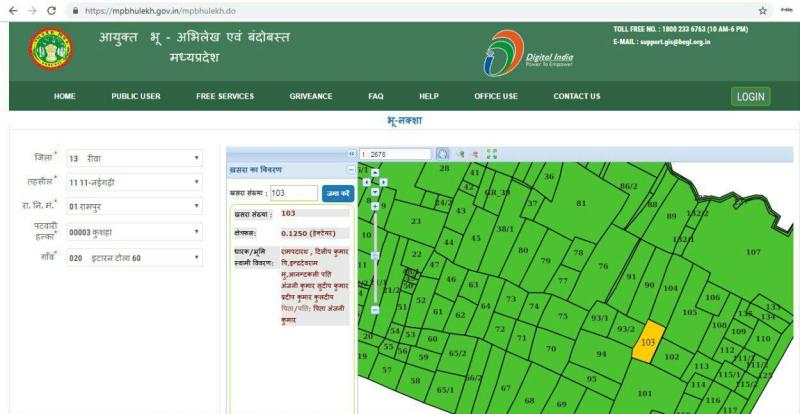Viewport: 800px width, 414px height.
Task: Select plot 94 on the map
Action: [x=601, y=354]
